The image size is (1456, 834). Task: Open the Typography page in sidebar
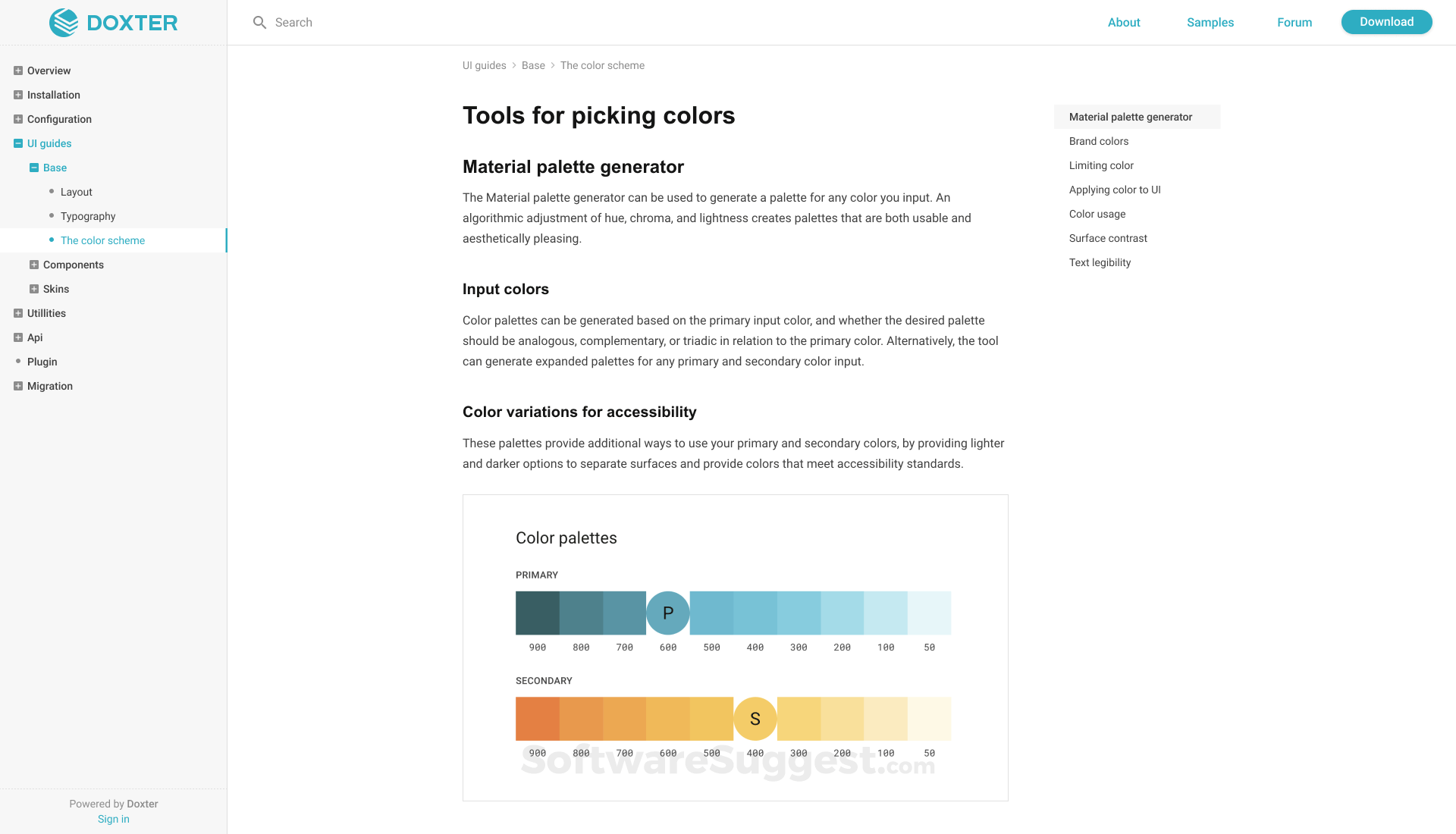[x=88, y=216]
